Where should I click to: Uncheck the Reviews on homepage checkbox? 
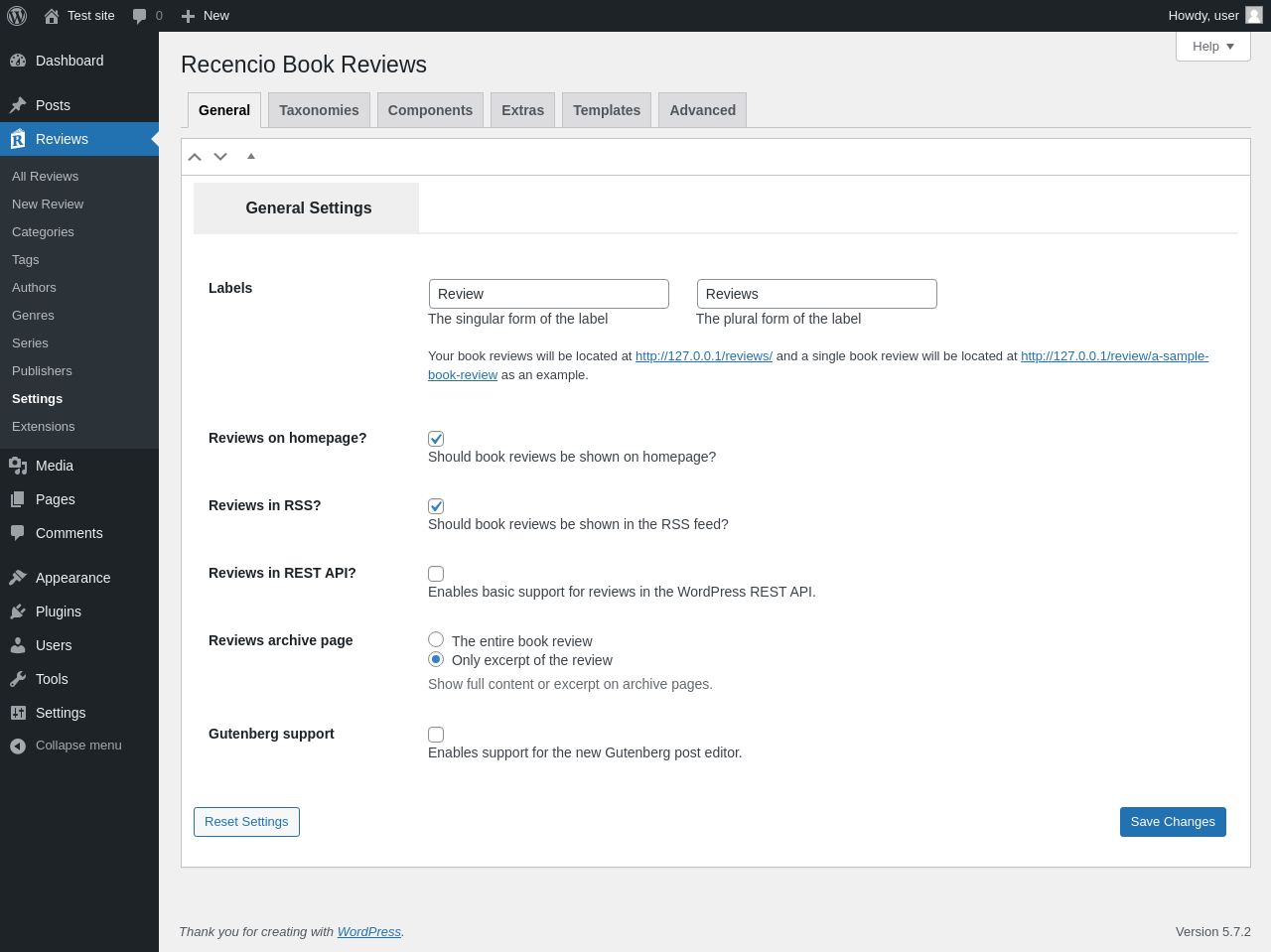(436, 439)
